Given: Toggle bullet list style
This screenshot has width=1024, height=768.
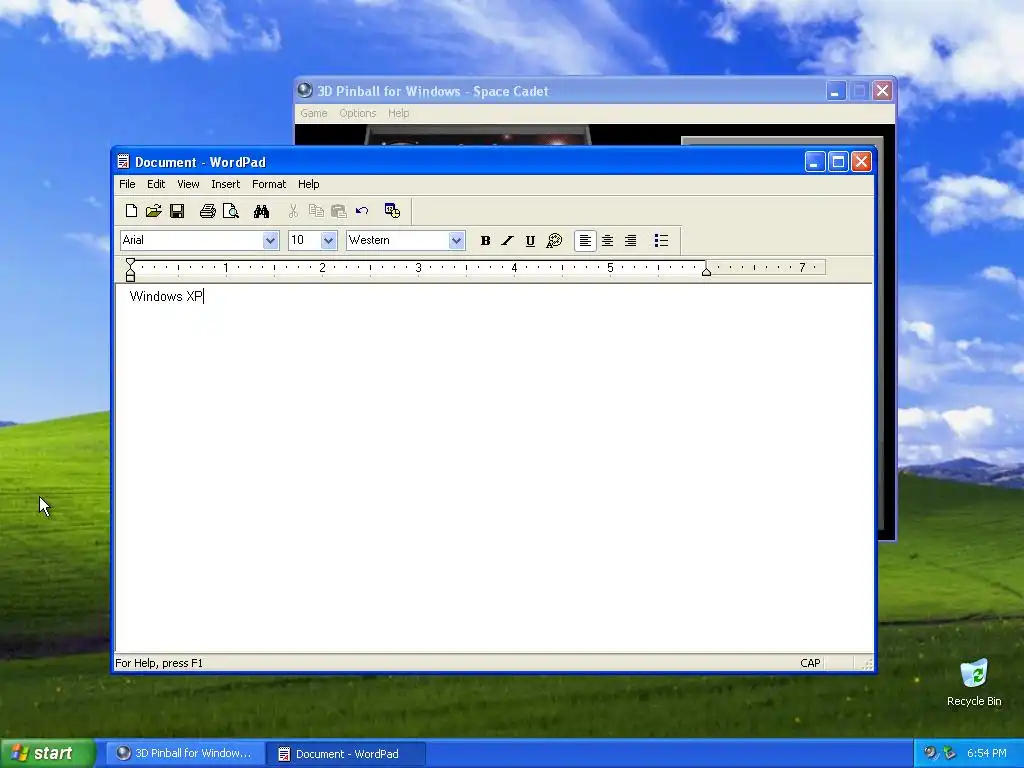Looking at the screenshot, I should pyautogui.click(x=661, y=241).
